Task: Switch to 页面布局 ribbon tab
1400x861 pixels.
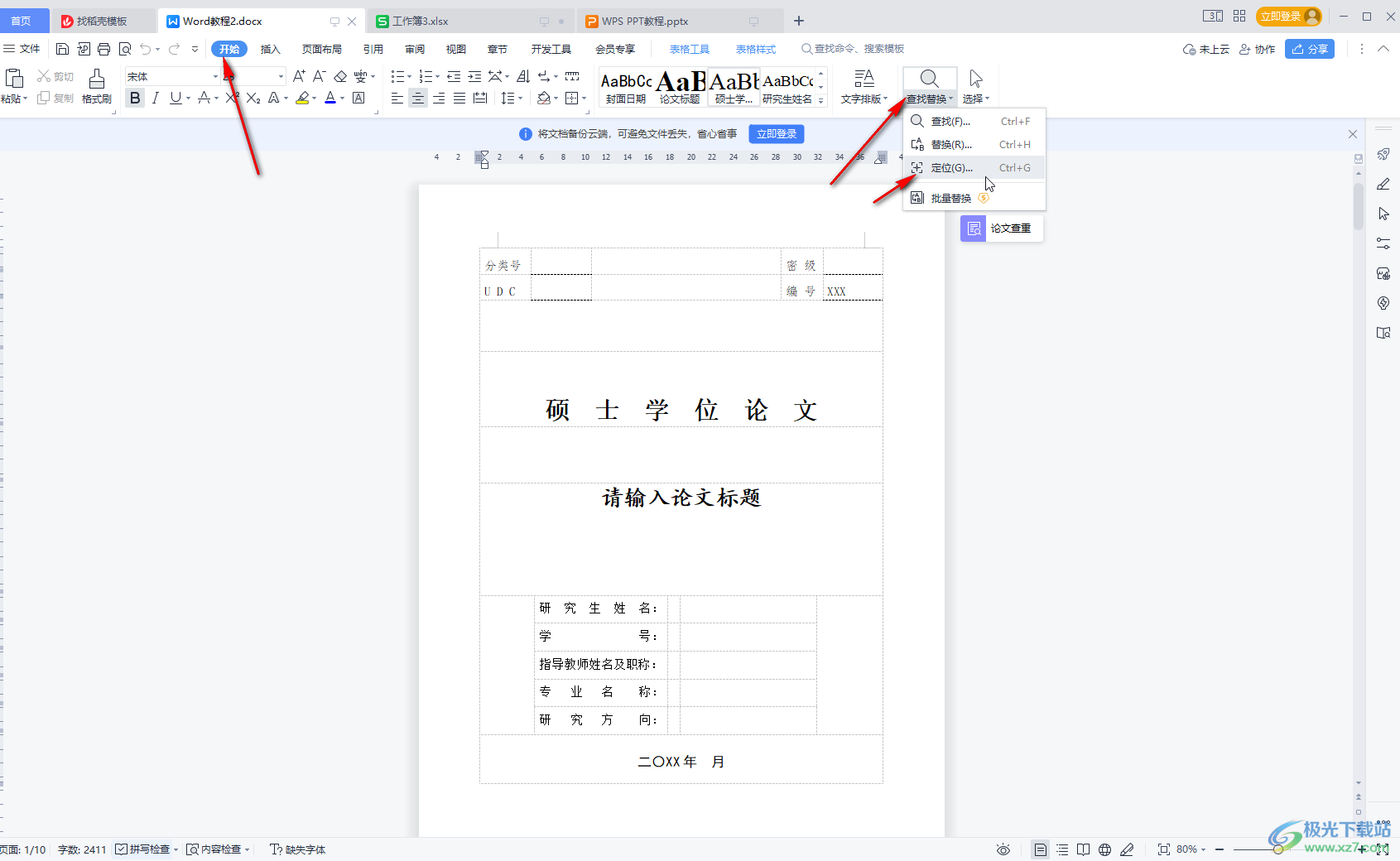Action: click(322, 50)
